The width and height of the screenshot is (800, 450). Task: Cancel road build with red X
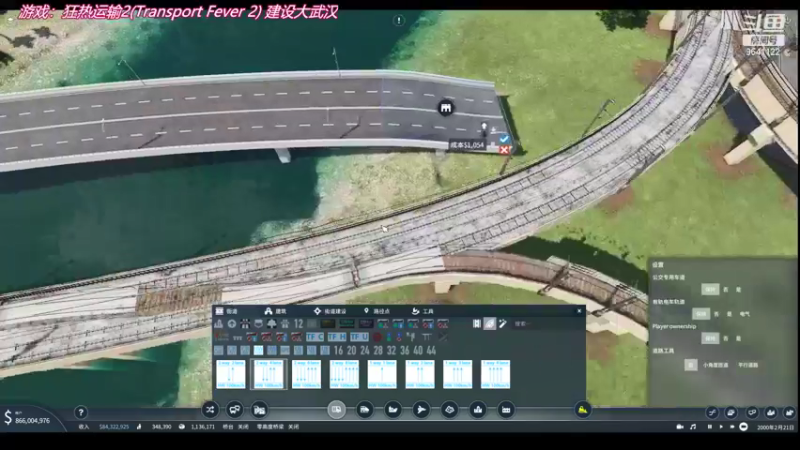coord(504,149)
